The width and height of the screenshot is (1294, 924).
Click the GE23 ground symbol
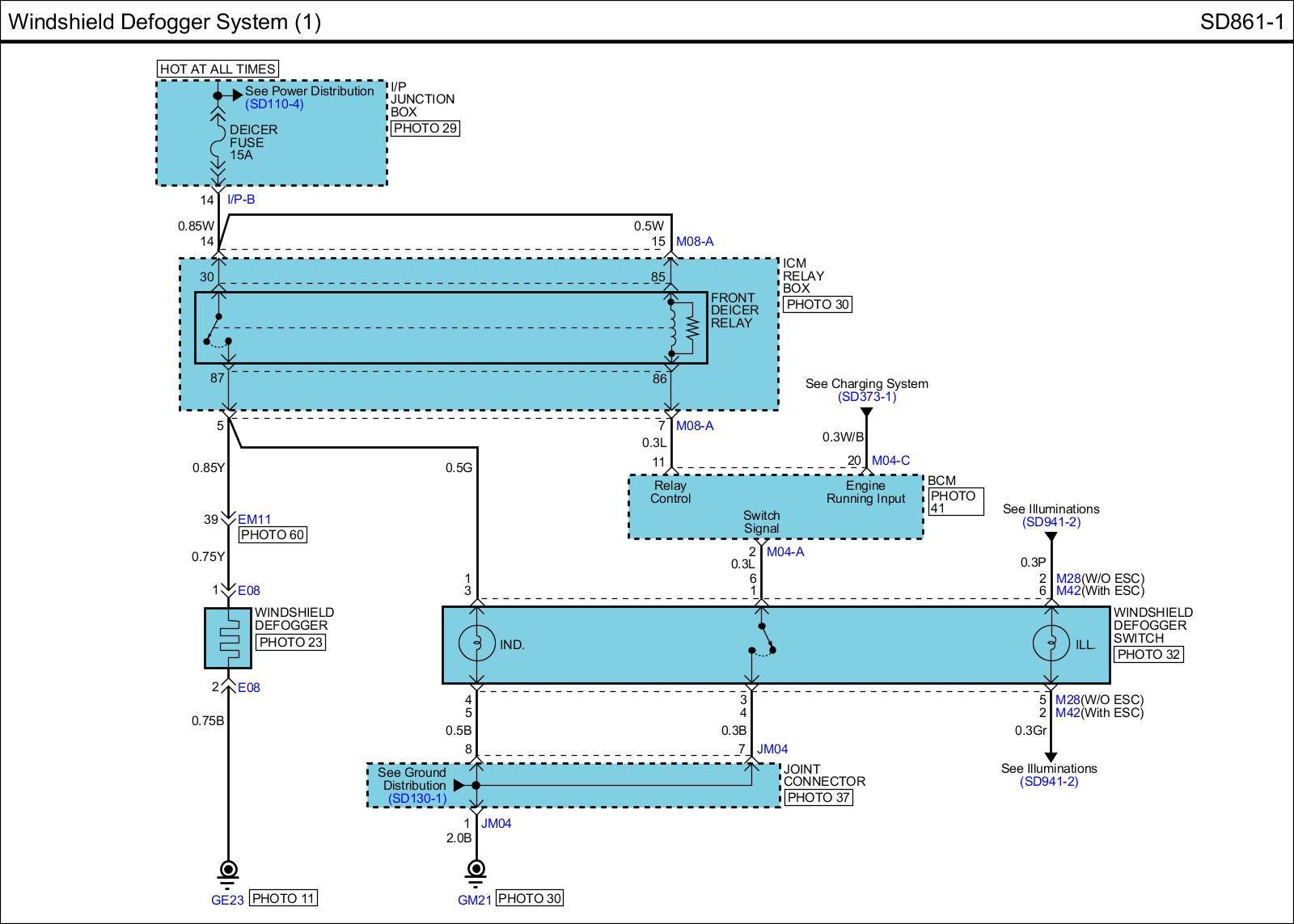229,871
